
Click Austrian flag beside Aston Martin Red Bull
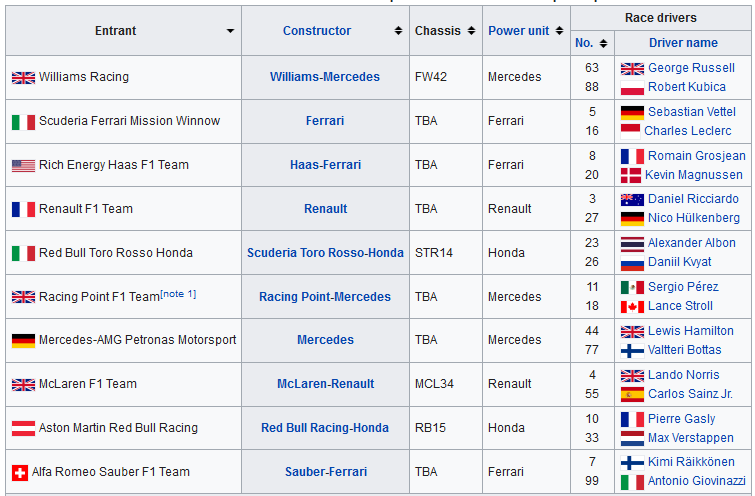24,428
